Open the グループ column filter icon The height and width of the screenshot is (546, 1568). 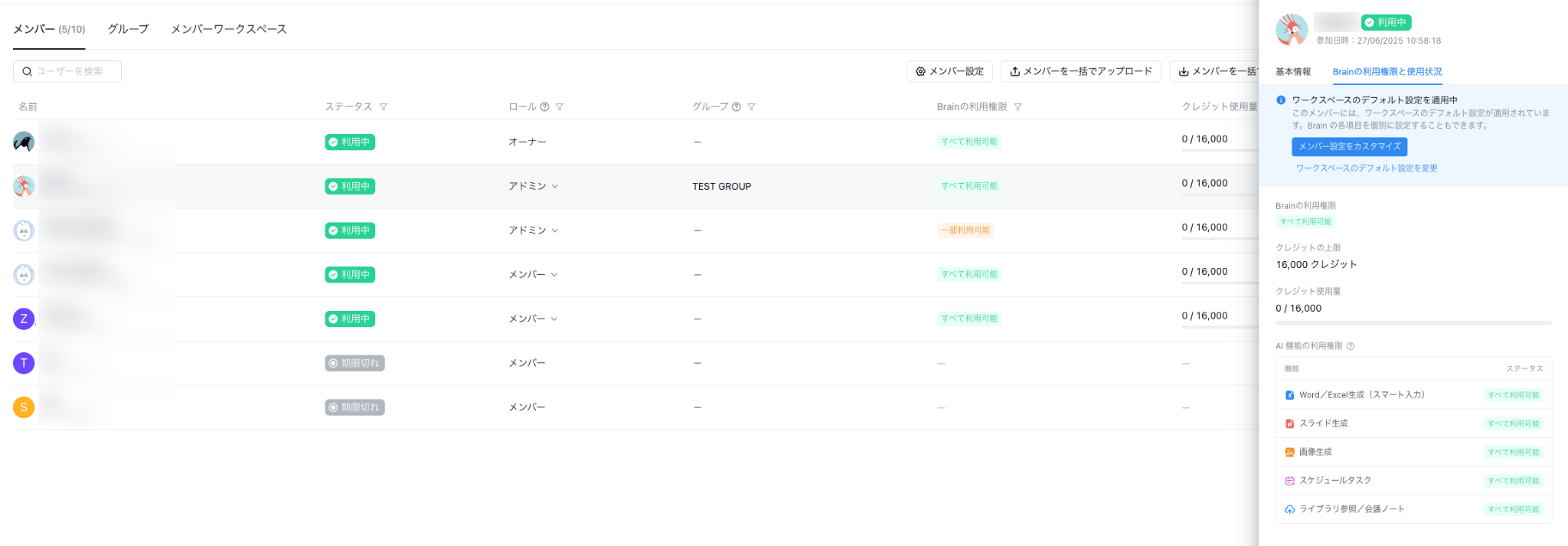(751, 107)
